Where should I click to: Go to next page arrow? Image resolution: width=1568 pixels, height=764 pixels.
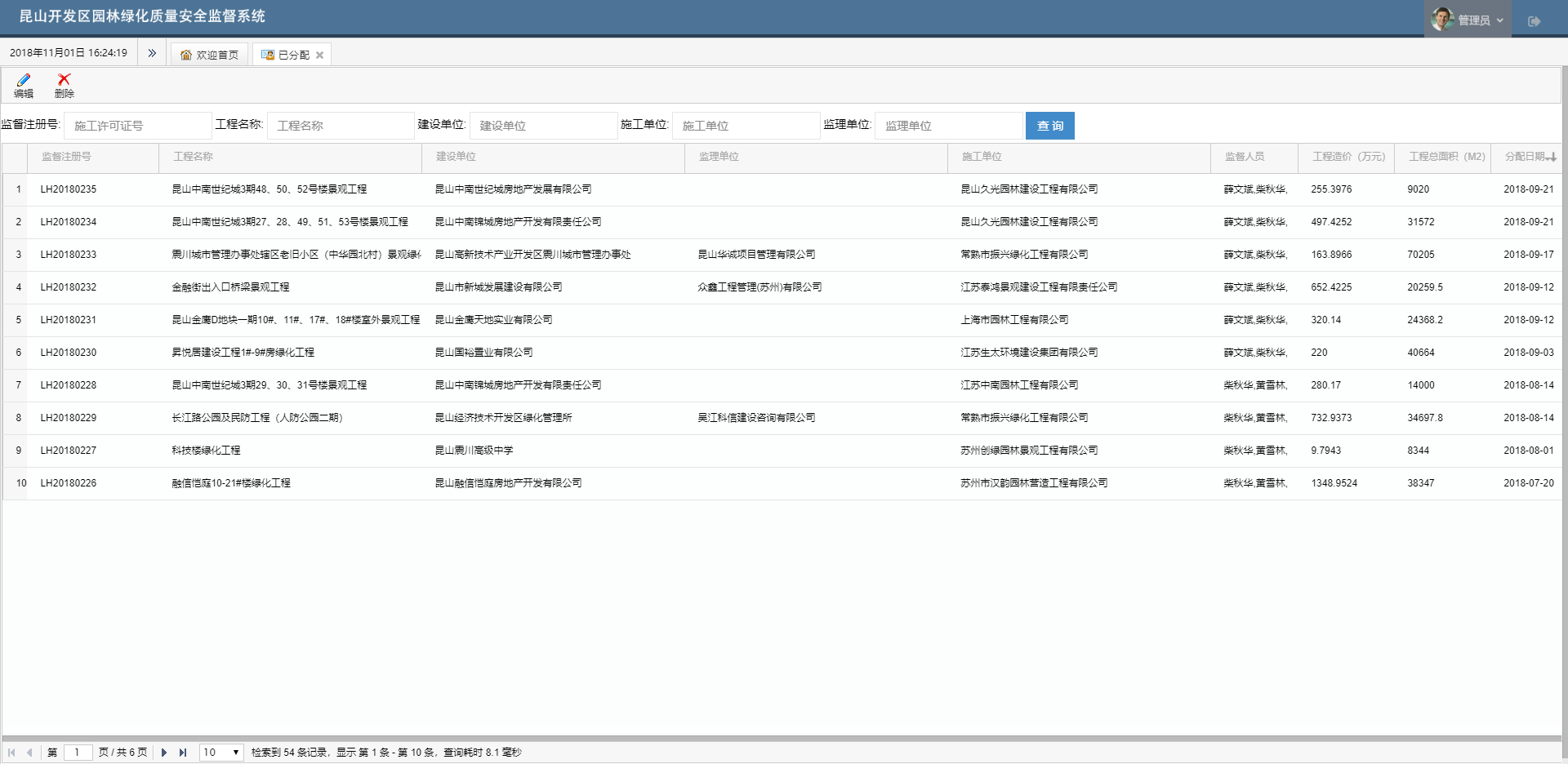coord(164,753)
